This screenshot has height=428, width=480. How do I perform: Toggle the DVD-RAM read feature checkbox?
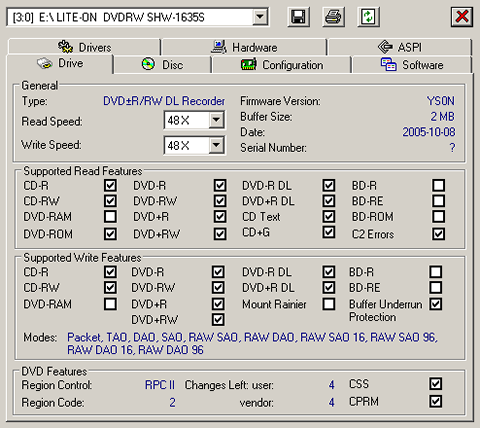[110, 217]
